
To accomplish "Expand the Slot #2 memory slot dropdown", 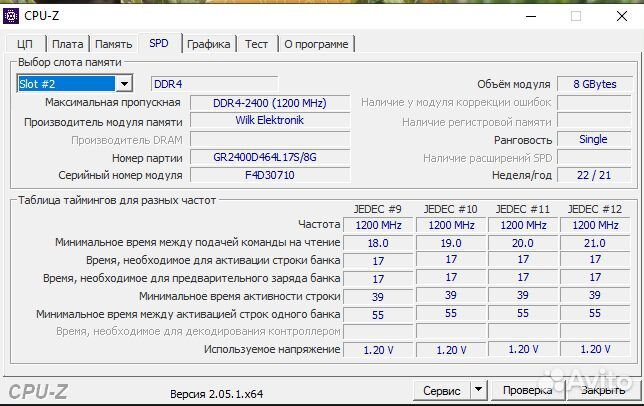I will (124, 84).
